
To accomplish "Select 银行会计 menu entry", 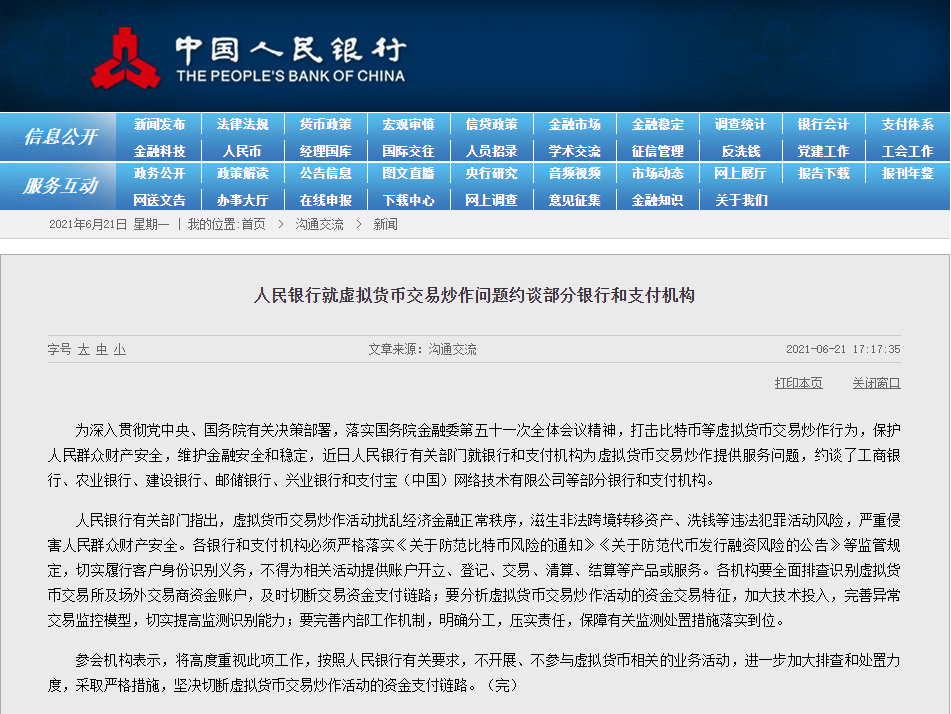I will click(x=824, y=124).
